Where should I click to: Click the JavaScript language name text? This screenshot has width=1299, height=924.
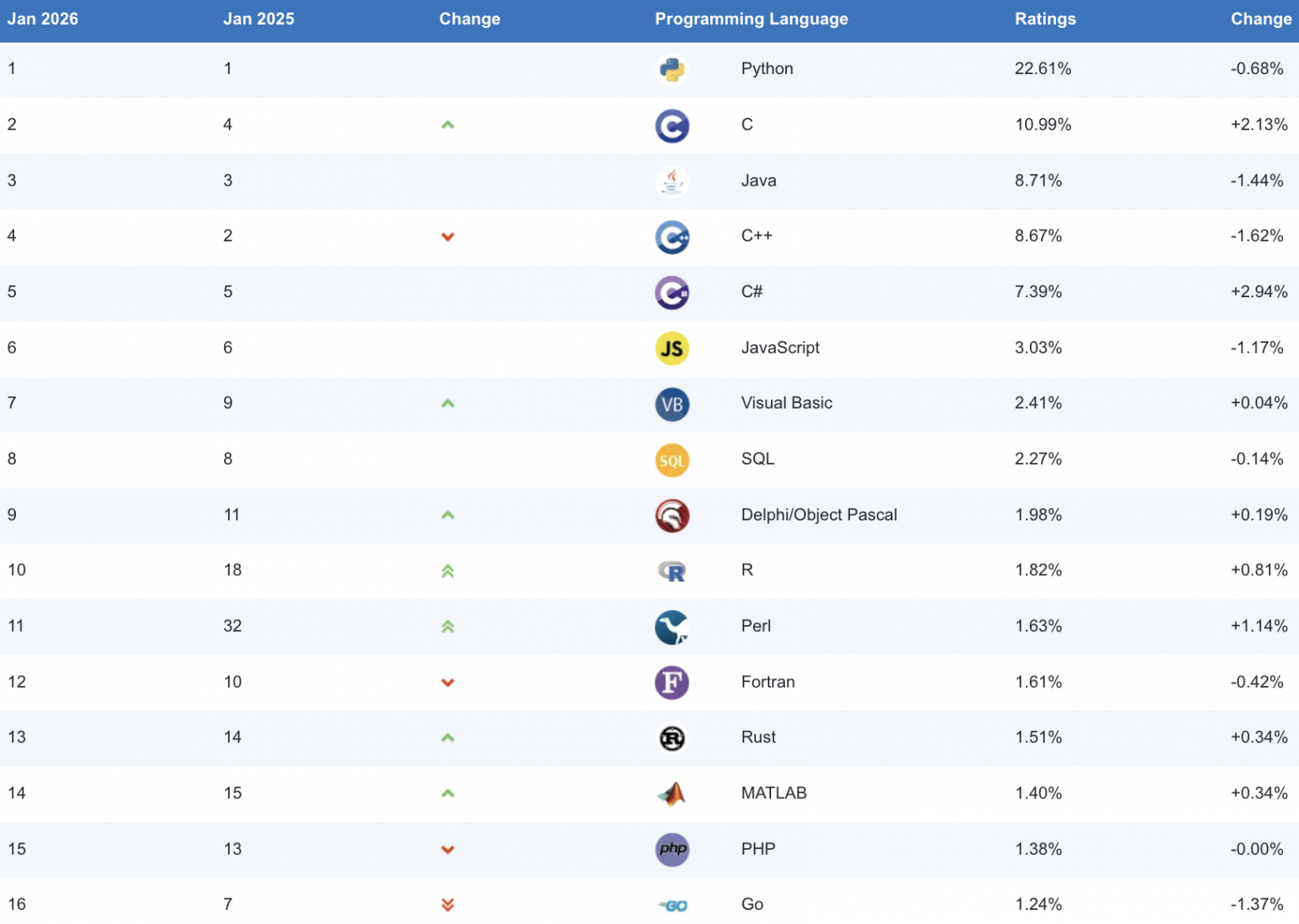pos(780,348)
